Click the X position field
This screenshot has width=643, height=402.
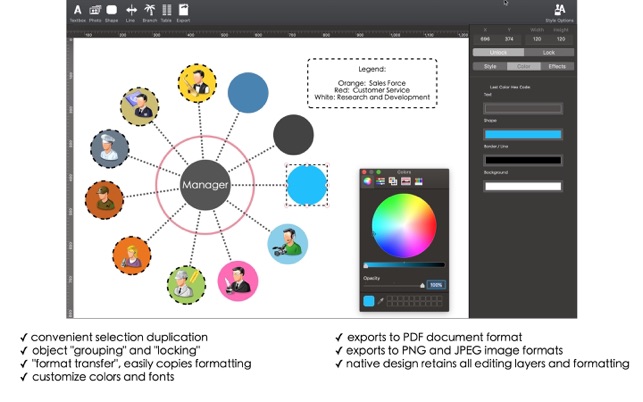pos(485,39)
